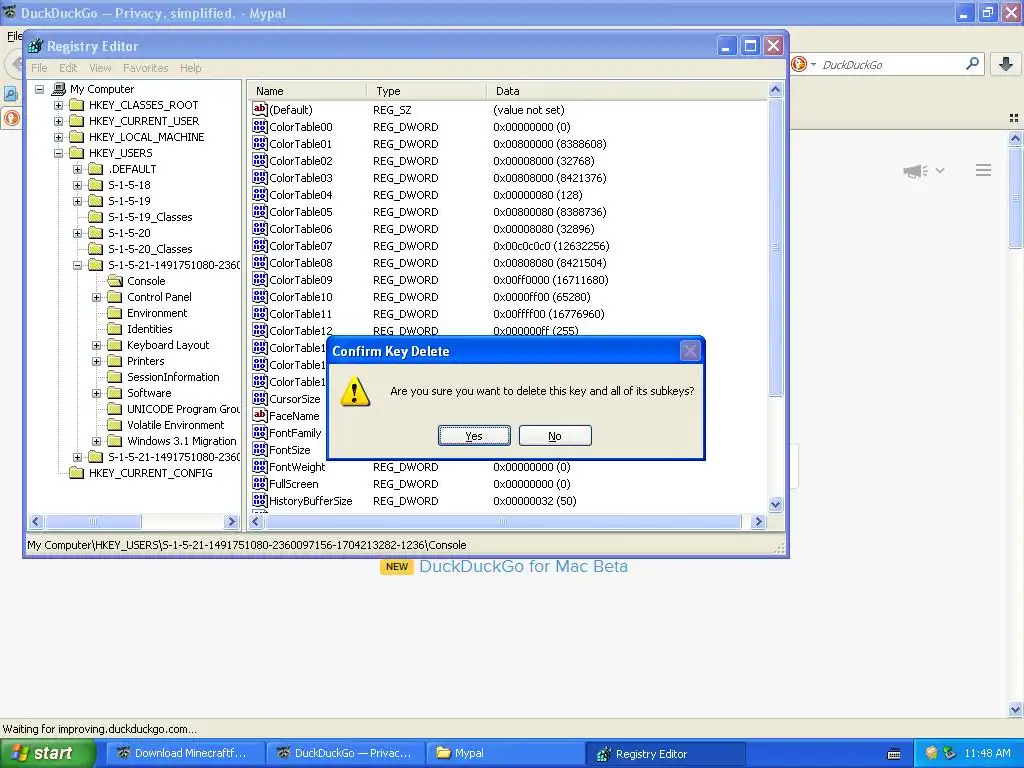Switch to DuckDuckGo taskbar item
This screenshot has width=1024, height=768.
point(345,753)
